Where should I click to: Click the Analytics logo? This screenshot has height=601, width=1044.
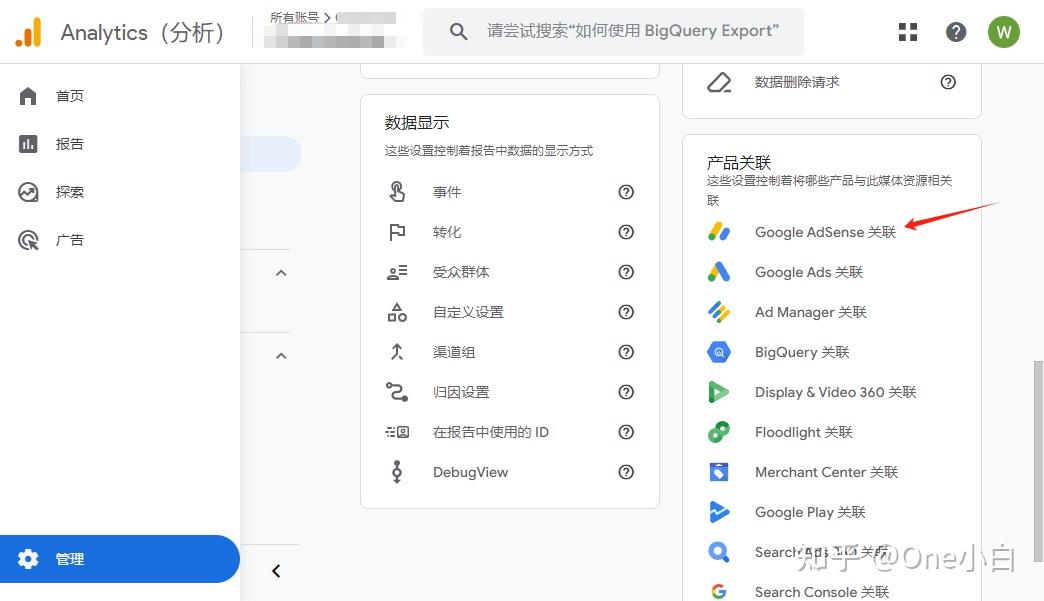tap(29, 31)
